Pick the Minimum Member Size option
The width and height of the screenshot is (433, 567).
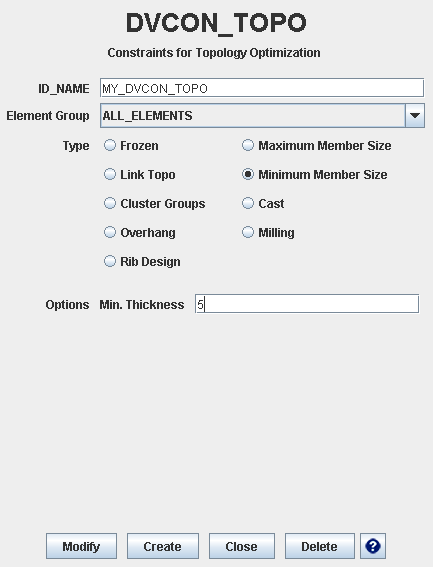pos(248,174)
